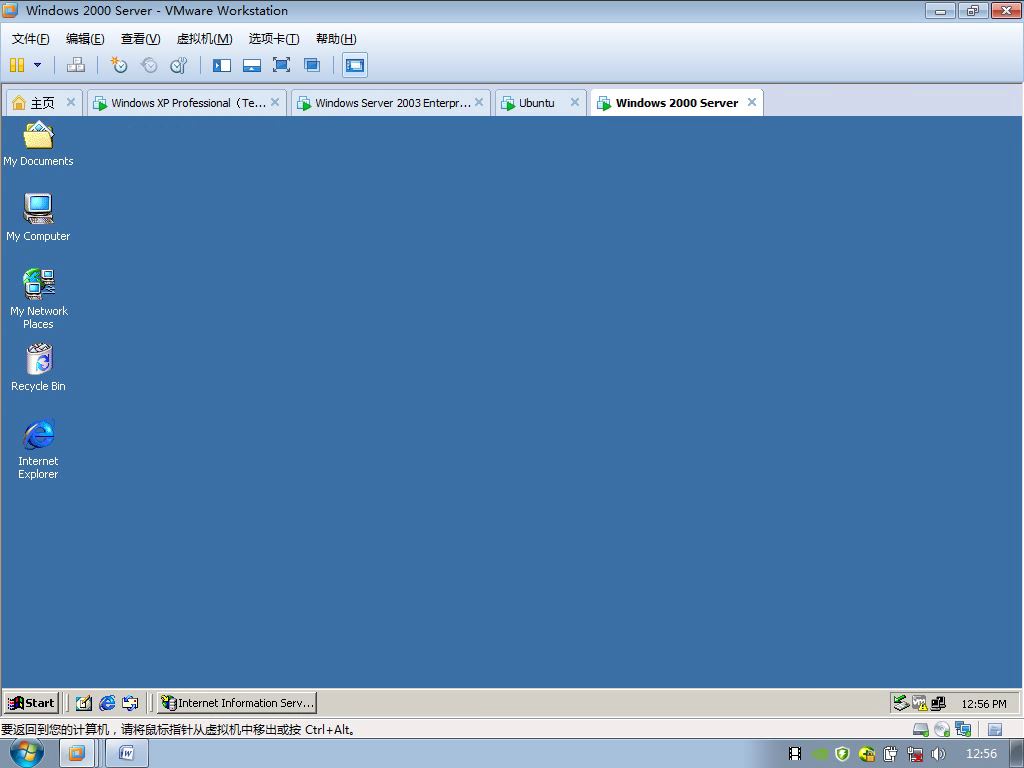This screenshot has width=1024, height=768.
Task: Click the green shield security tray icon
Action: (x=842, y=754)
